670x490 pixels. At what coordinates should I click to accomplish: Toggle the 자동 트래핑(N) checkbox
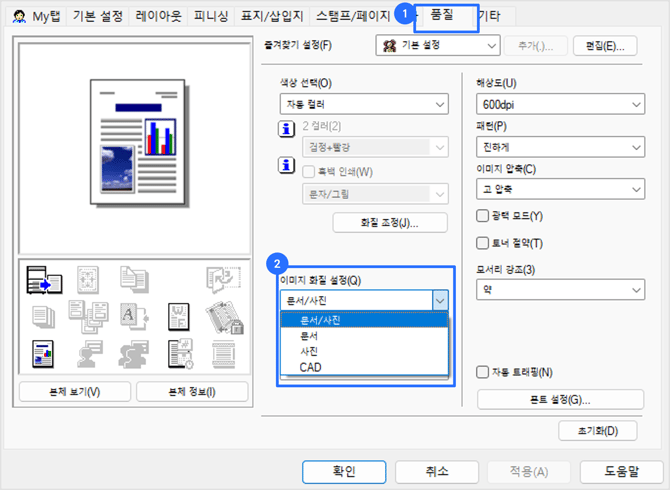tap(482, 372)
